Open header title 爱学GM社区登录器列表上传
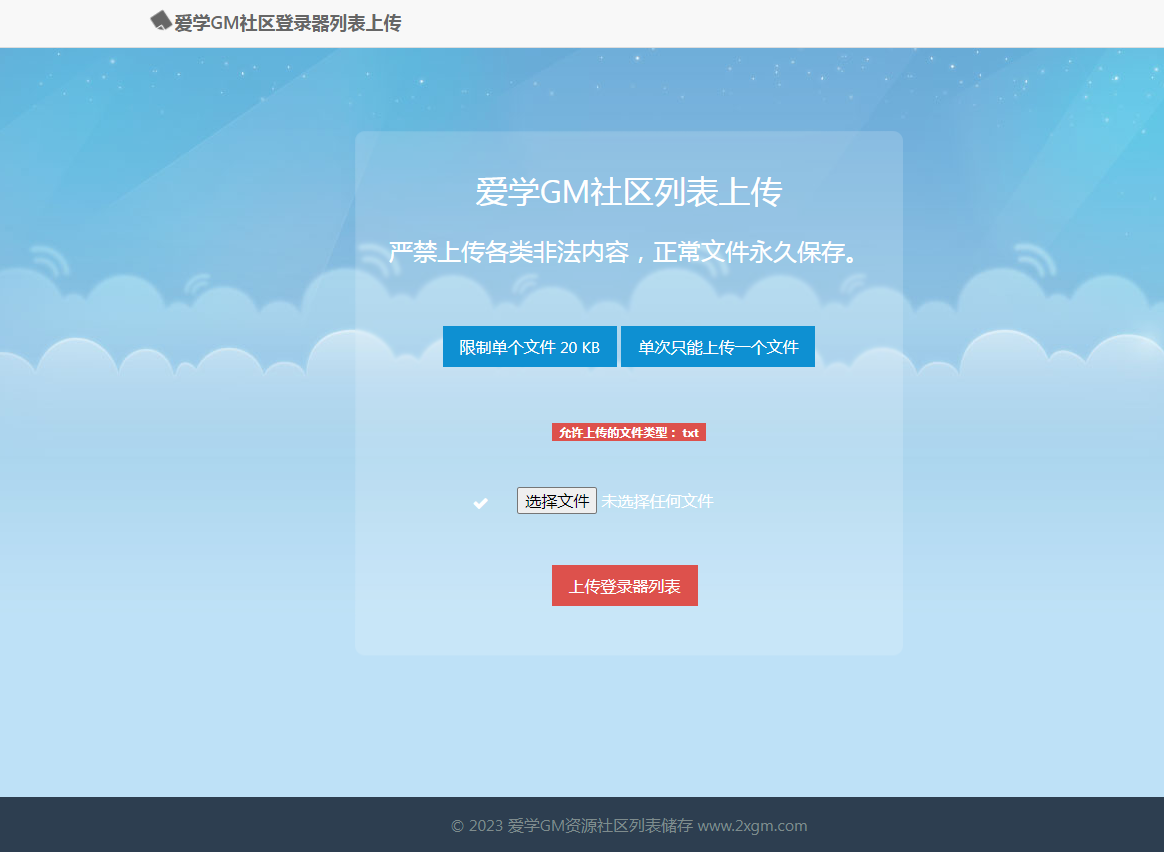Image resolution: width=1164 pixels, height=859 pixels. (287, 23)
